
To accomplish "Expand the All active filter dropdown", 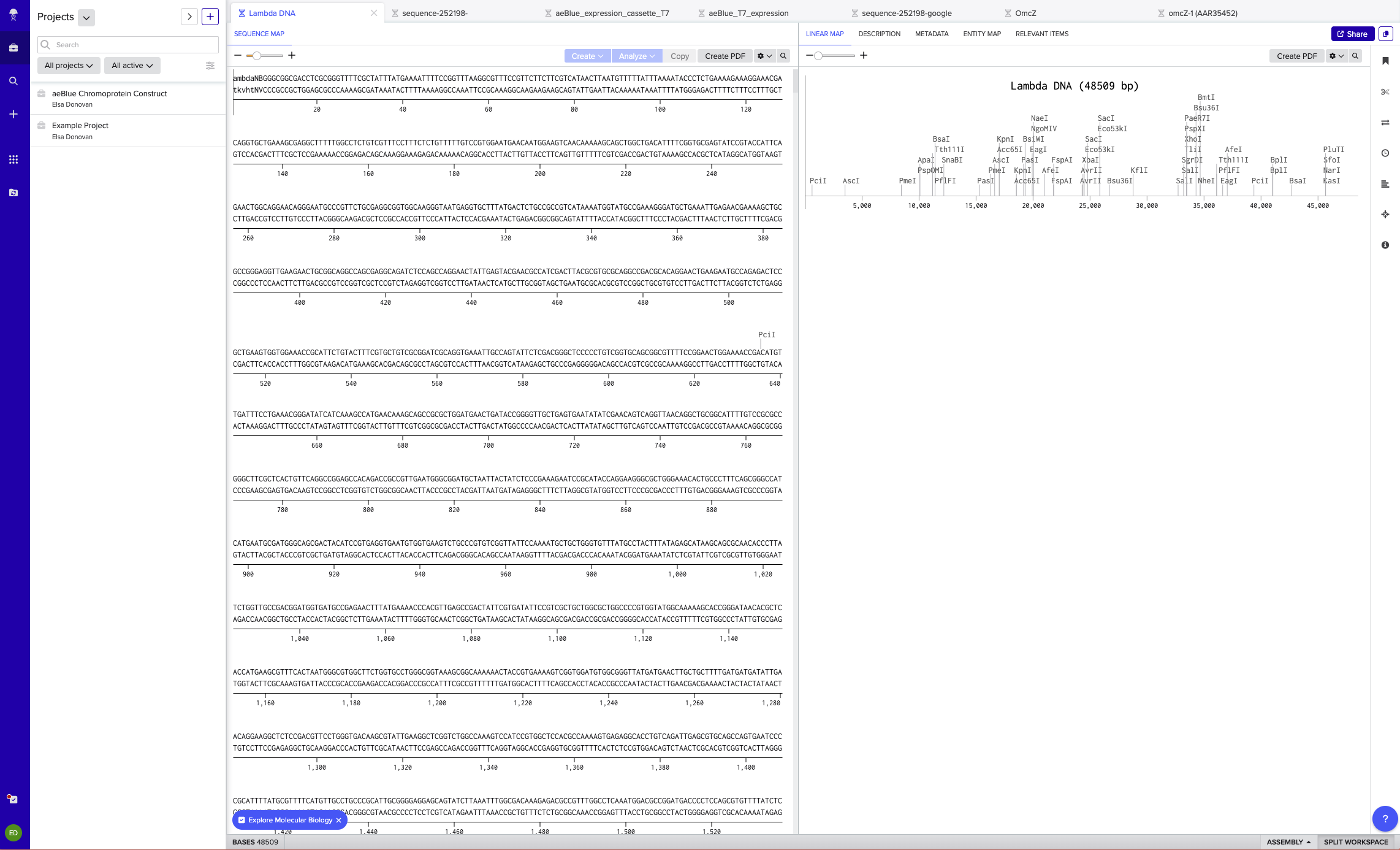I will click(132, 66).
